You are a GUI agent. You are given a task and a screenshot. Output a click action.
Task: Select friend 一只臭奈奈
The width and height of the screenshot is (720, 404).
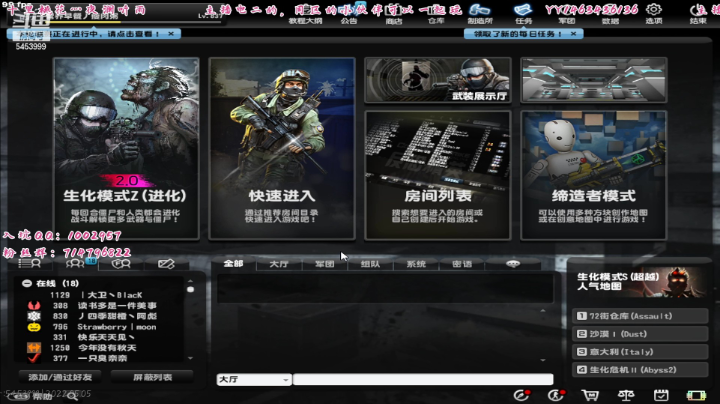101,358
